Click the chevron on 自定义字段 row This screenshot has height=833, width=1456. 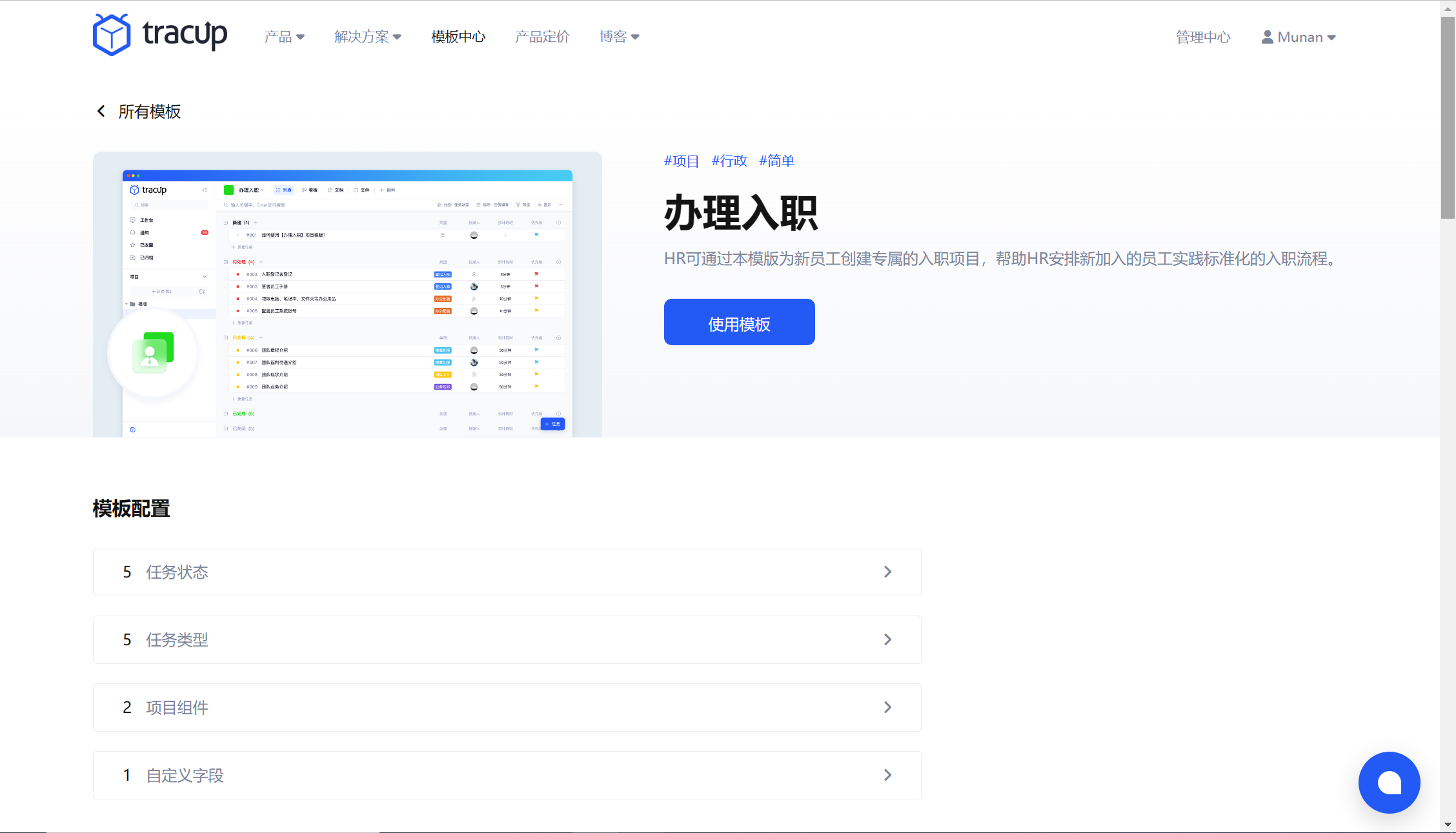[887, 775]
